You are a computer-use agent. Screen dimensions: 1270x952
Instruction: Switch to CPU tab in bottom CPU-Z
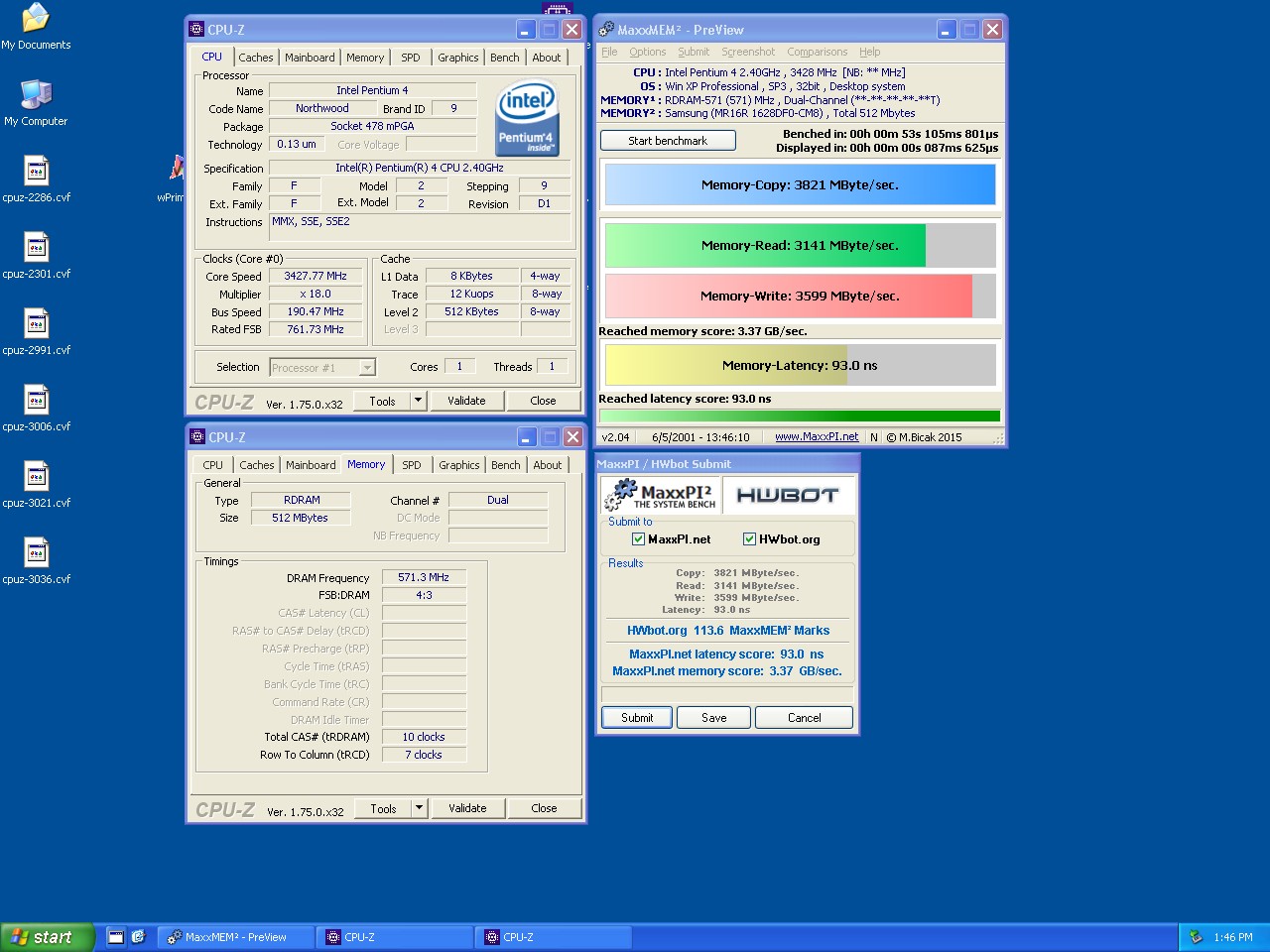coord(213,465)
